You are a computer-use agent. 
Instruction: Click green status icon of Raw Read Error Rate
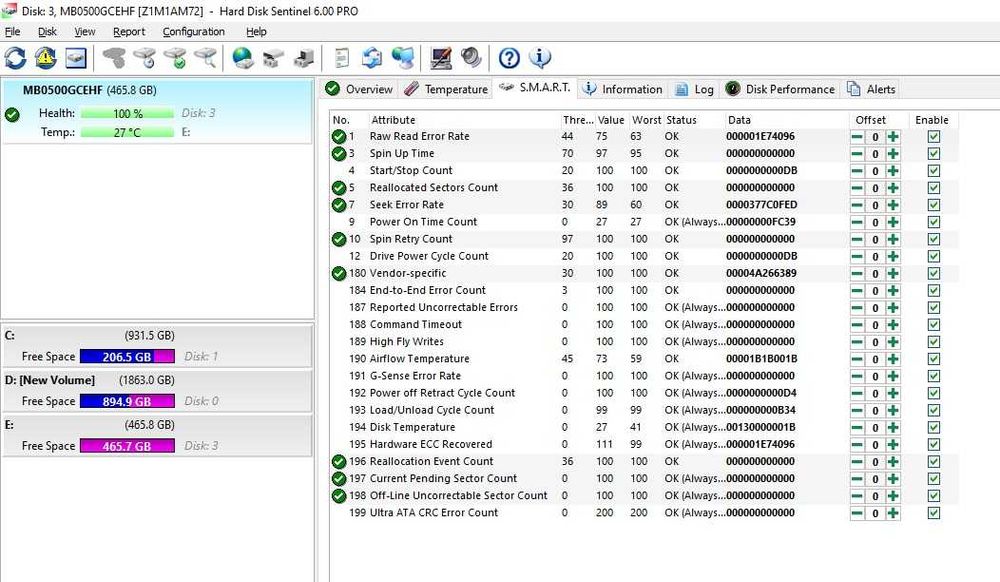339,136
